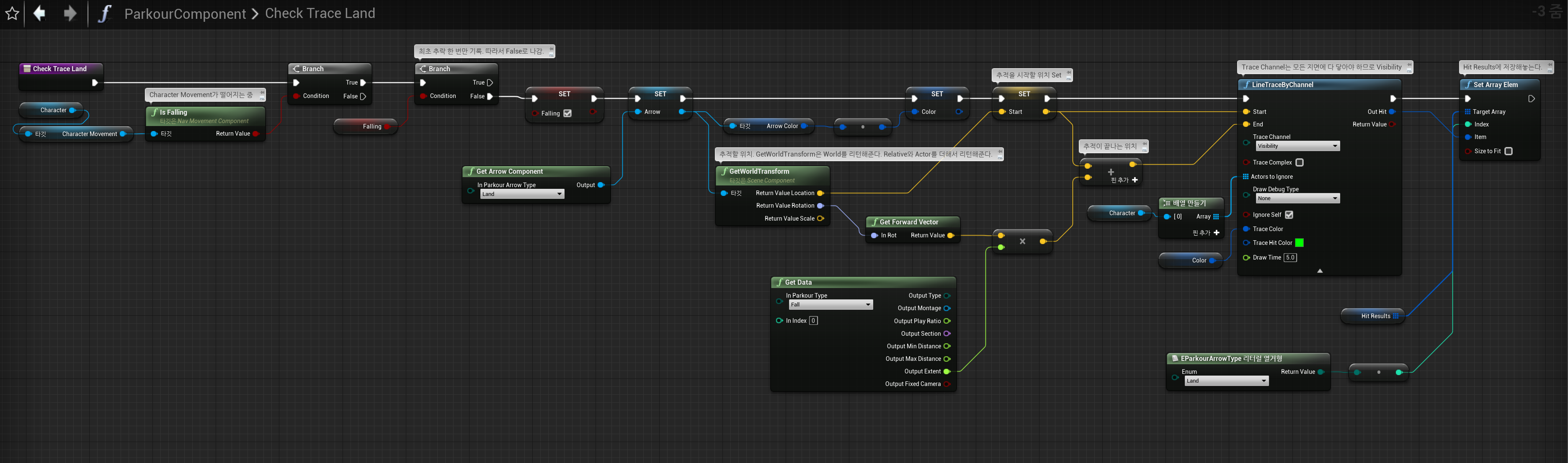Viewport: 1568px width, 463px height.
Task: Open Enum dropdown on EParkourArrowType literal node
Action: pyautogui.click(x=1227, y=381)
